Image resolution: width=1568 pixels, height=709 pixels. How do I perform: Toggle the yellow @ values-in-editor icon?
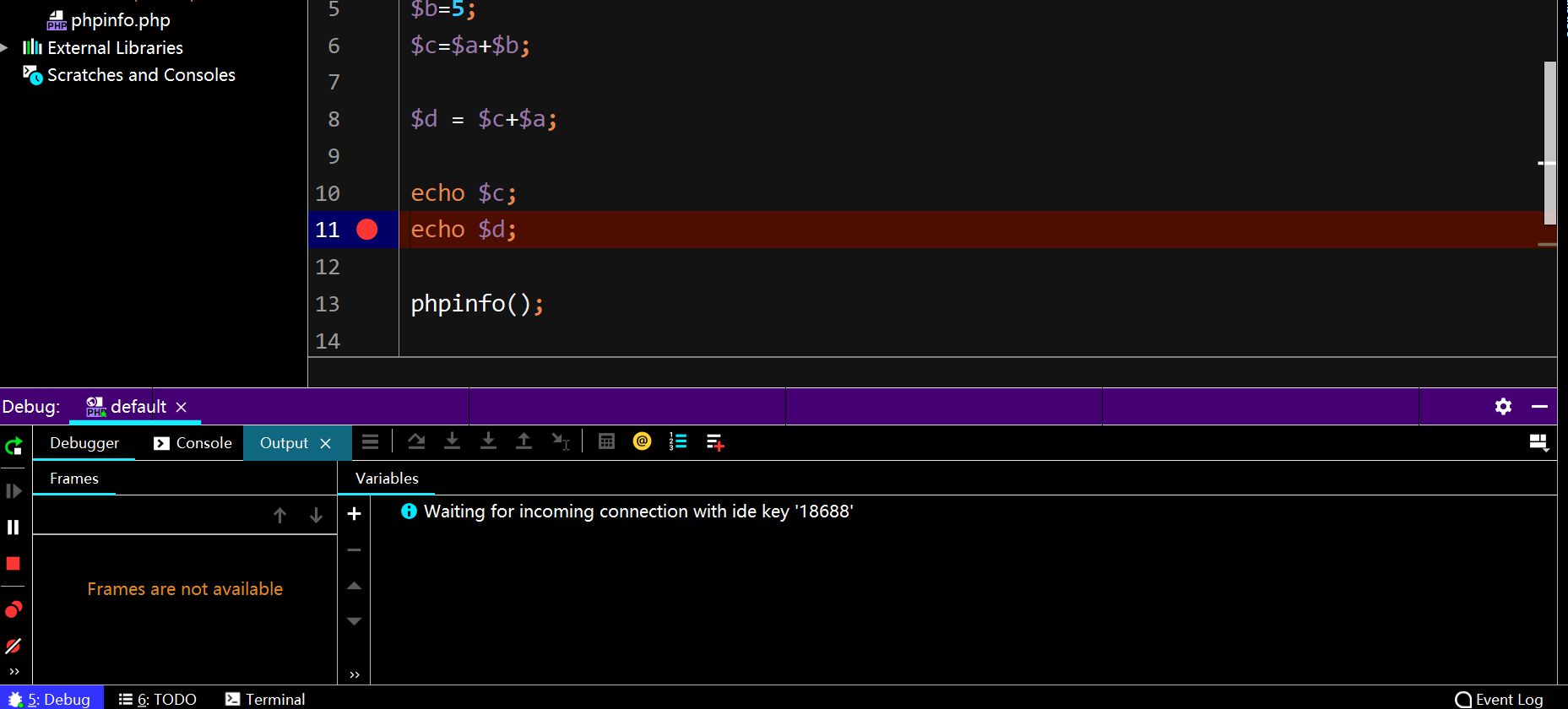(642, 441)
